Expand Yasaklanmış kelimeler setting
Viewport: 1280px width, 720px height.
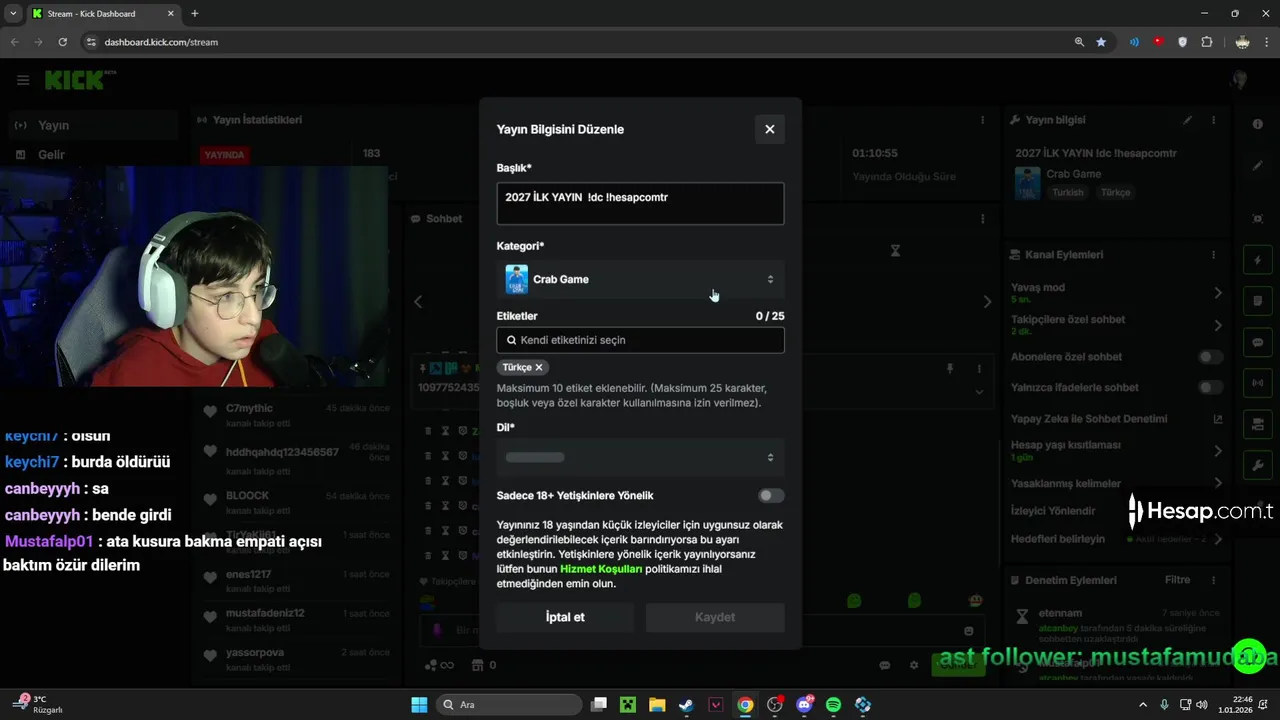tap(1218, 484)
